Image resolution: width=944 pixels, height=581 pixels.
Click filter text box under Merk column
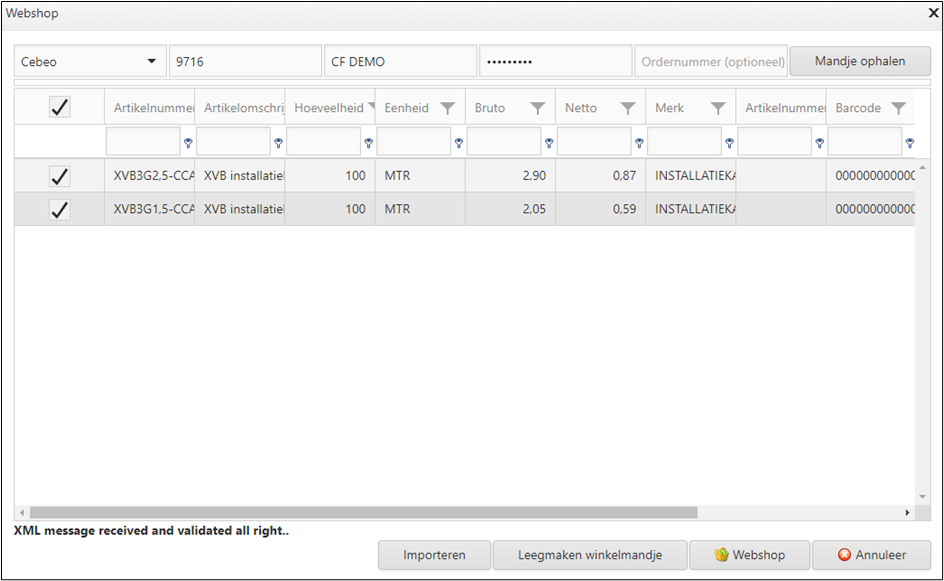[685, 142]
